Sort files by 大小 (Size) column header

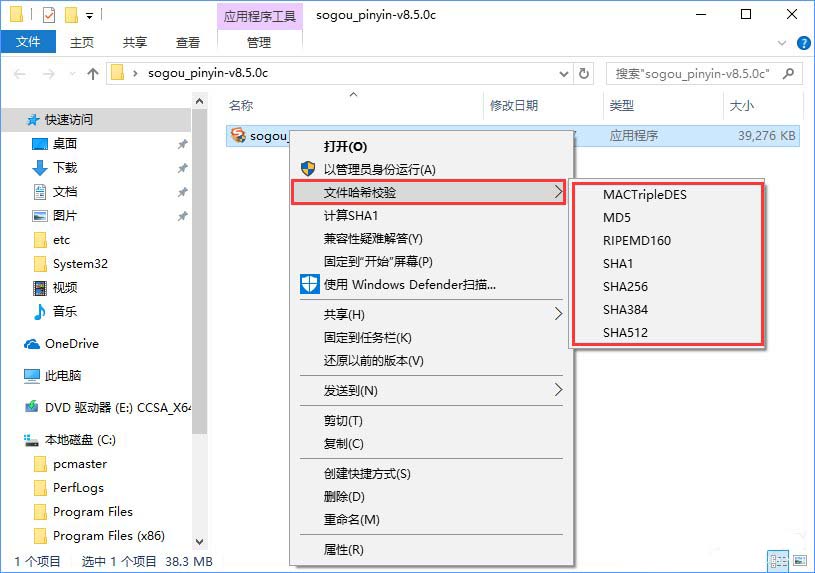click(741, 105)
